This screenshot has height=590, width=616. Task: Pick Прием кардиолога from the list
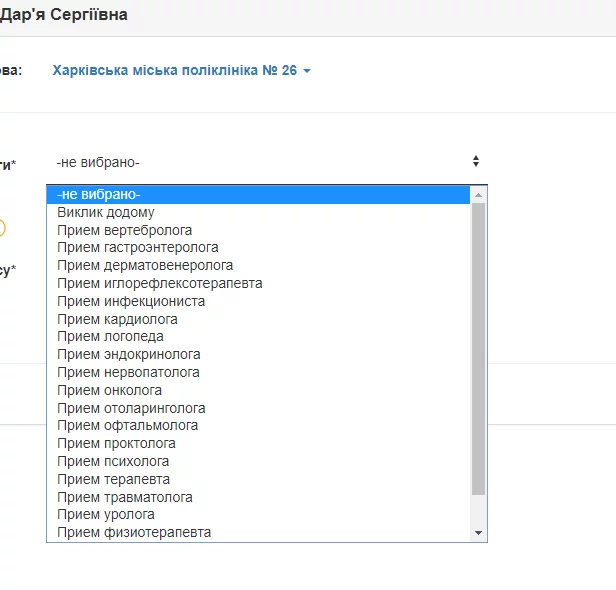pyautogui.click(x=118, y=319)
